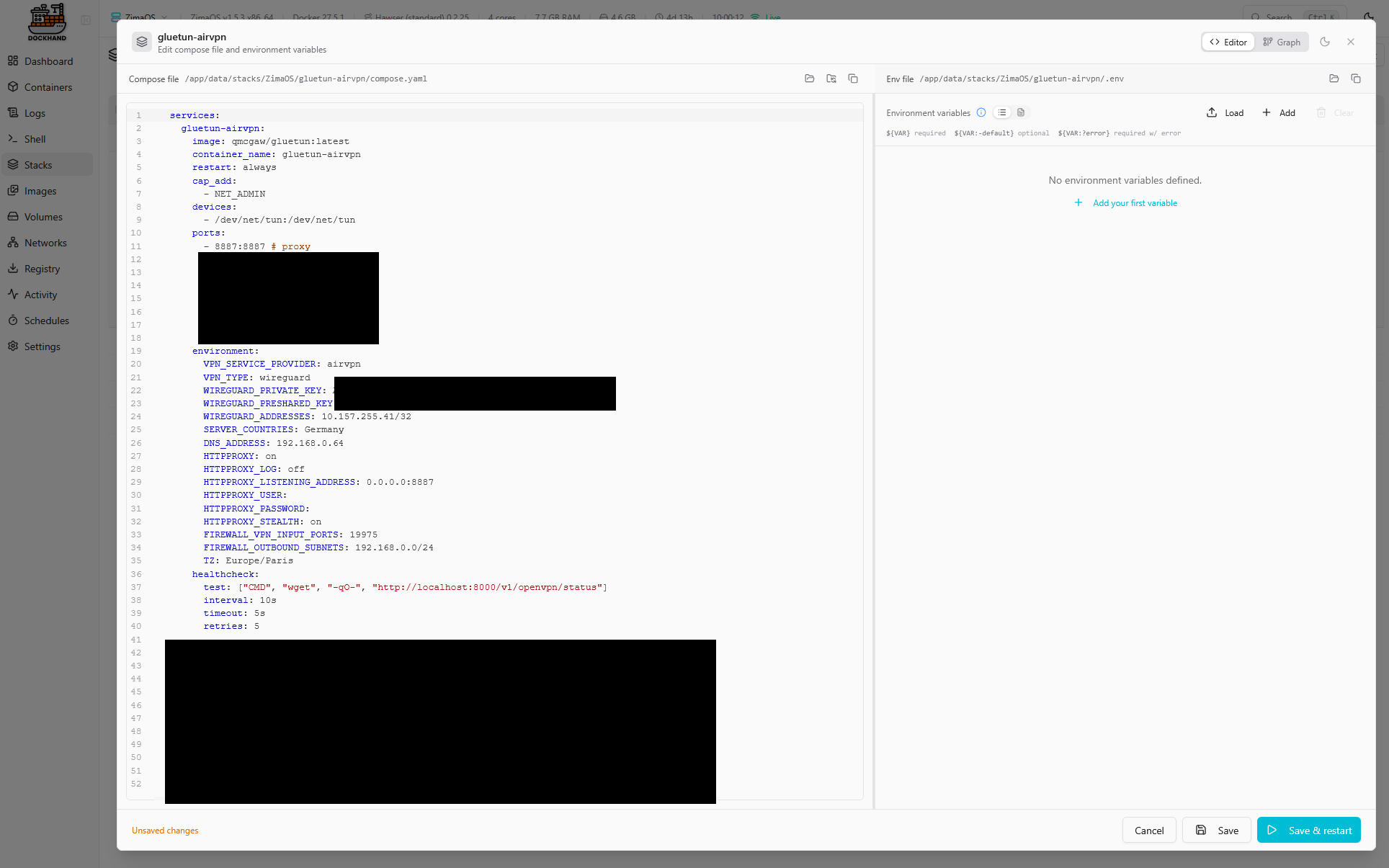Open Containers in sidebar
The image size is (1389, 868).
[48, 87]
